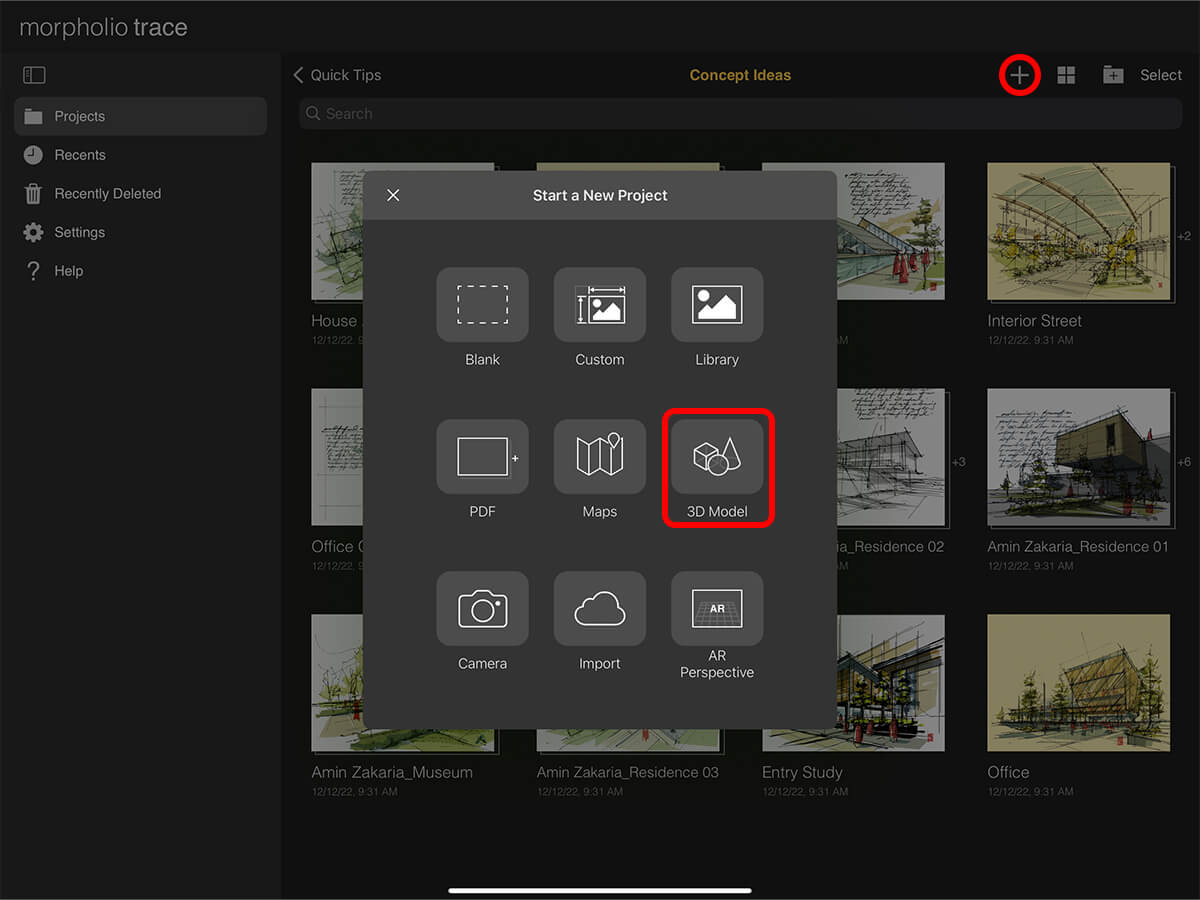Open Recents in the sidebar

pos(80,155)
